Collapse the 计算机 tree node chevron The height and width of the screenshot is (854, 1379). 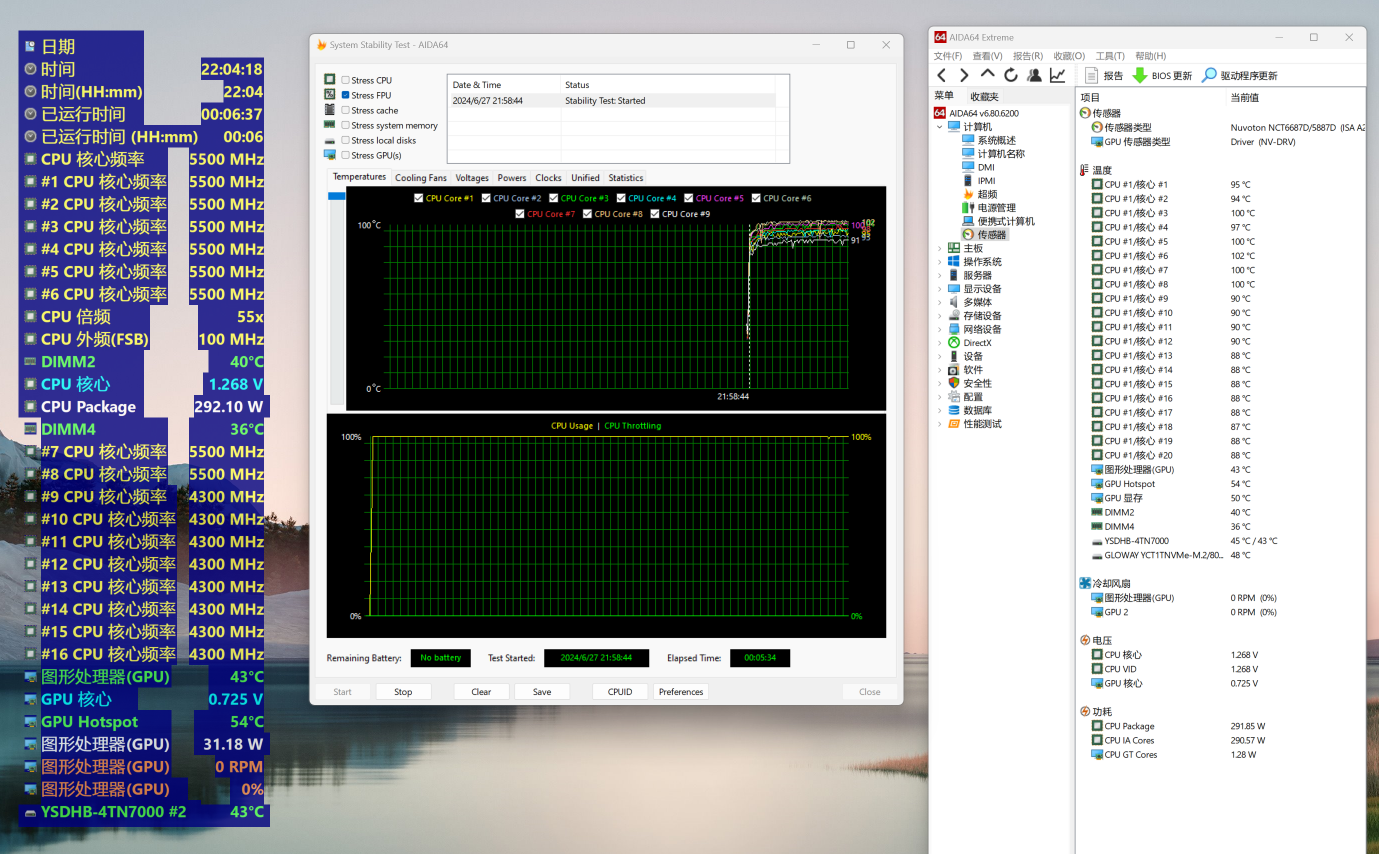tap(939, 127)
